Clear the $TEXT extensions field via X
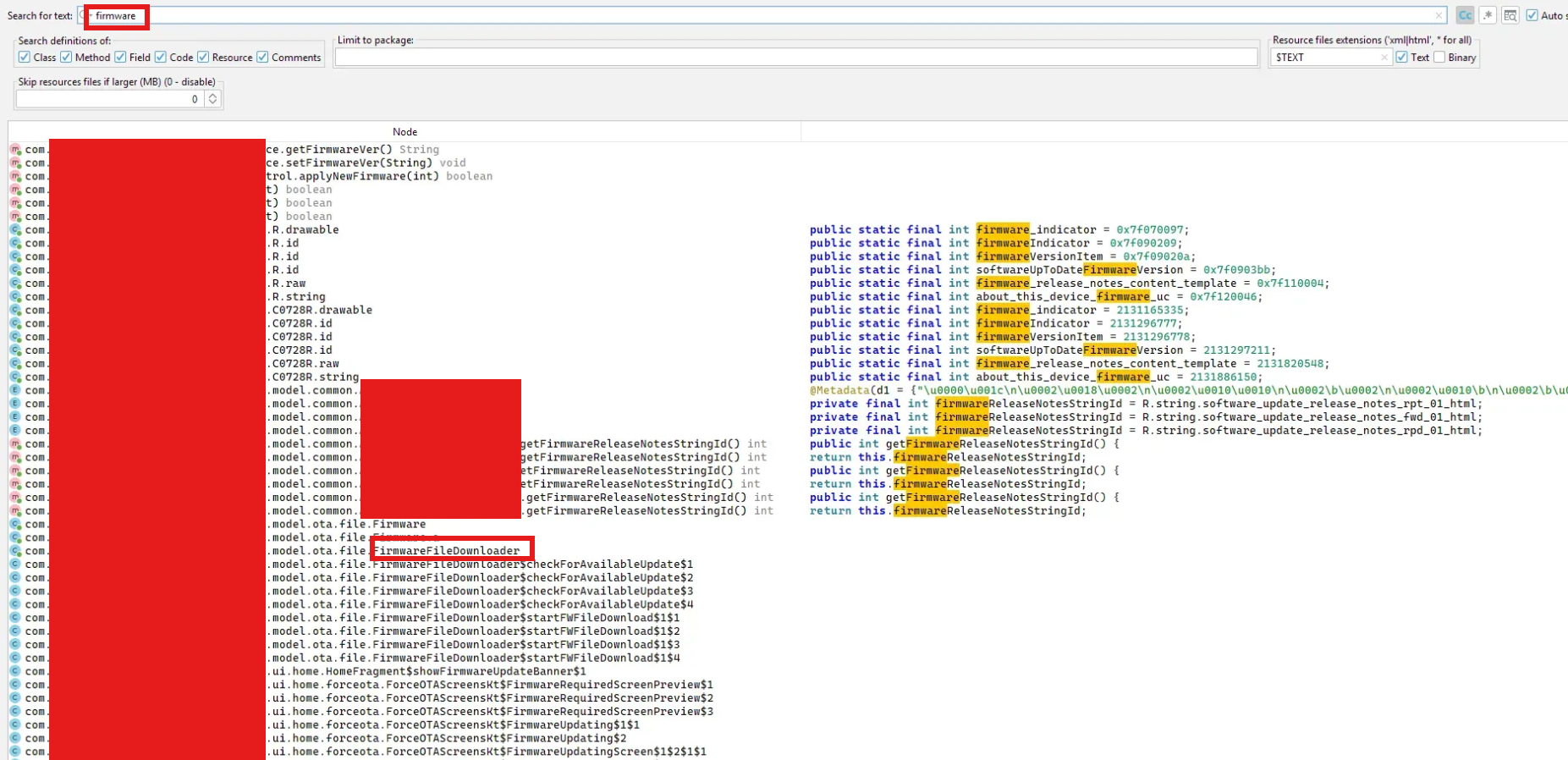Viewport: 1568px width, 760px height. (x=1384, y=58)
